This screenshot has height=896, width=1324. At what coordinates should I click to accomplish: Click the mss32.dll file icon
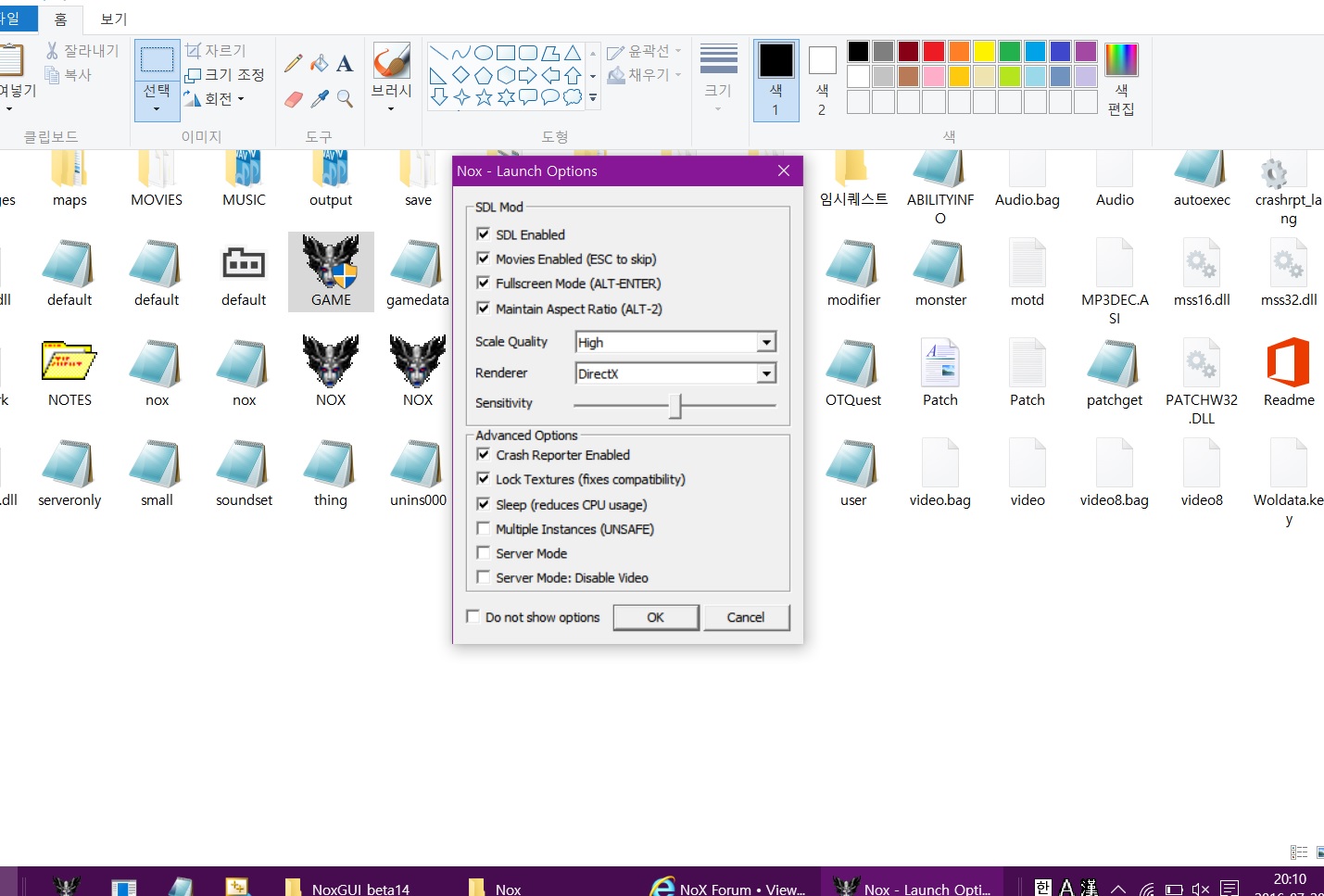coord(1289,272)
